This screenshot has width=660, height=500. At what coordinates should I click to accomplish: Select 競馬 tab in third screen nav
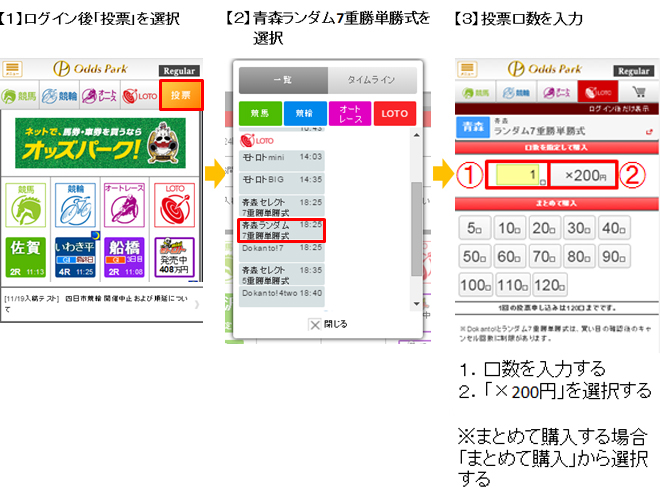pos(475,92)
